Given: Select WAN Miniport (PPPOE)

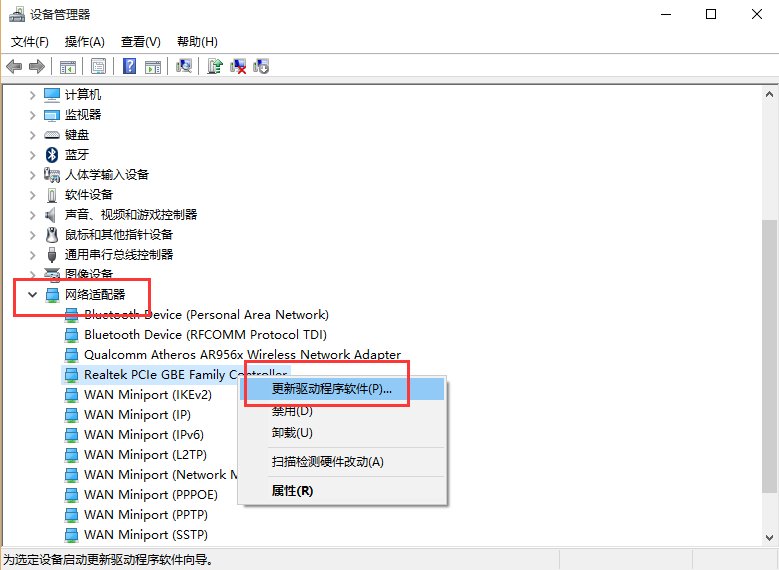Looking at the screenshot, I should click(151, 495).
